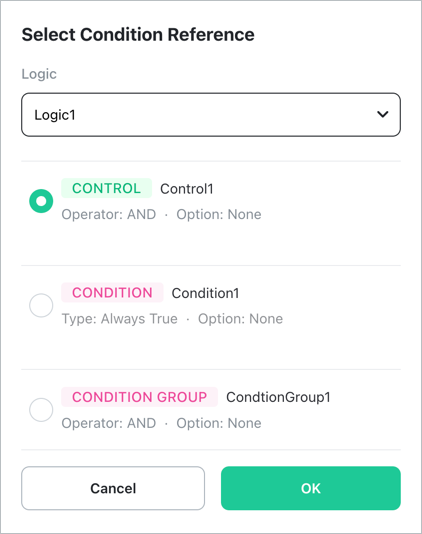The width and height of the screenshot is (422, 534).
Task: Confirm selection with OK button
Action: pyautogui.click(x=311, y=488)
